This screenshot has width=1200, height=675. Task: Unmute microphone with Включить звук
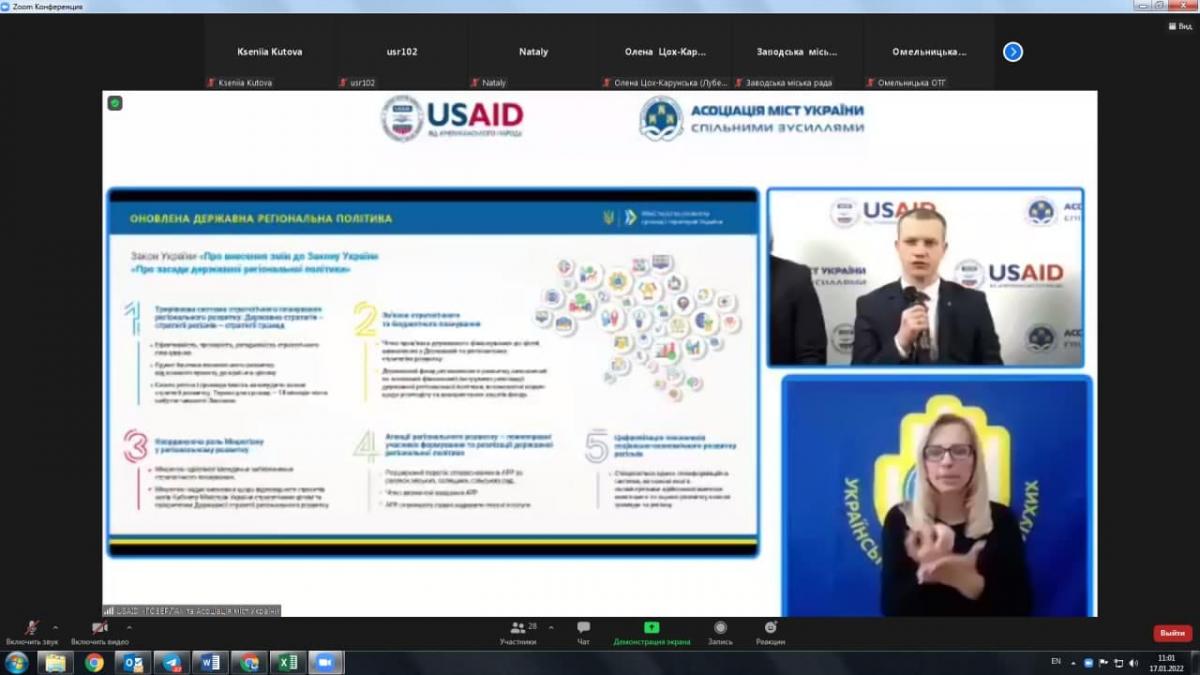coord(32,629)
